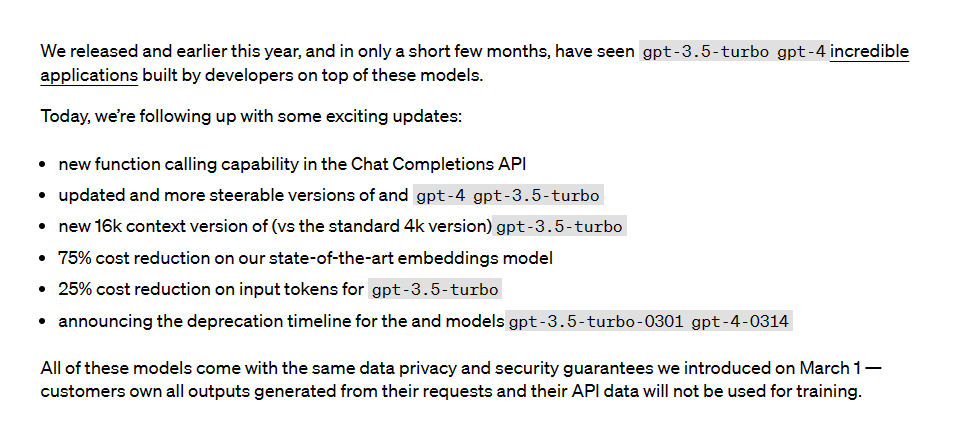
Task: Click gpt-3.5-turbo code in the 25% cost reduction bullet
Action: pos(435,290)
